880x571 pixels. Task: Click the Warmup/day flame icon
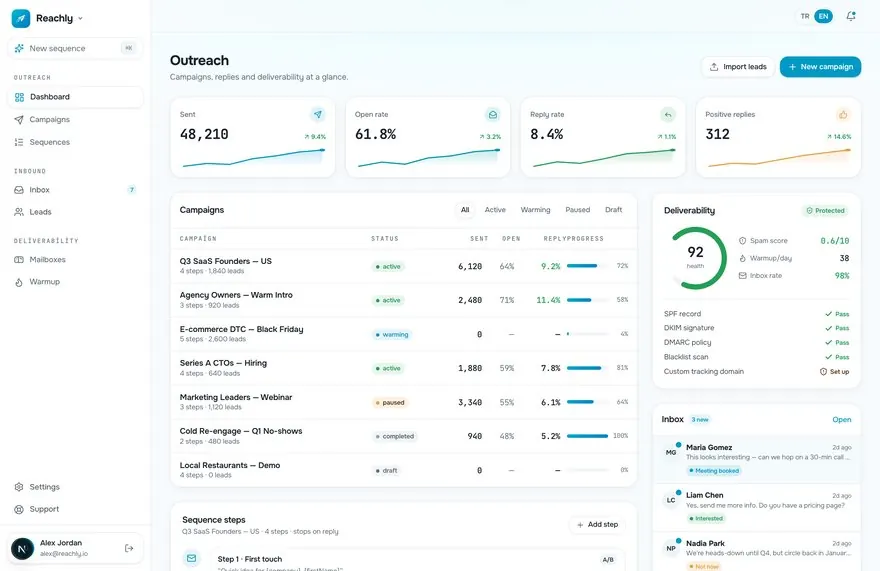(742, 258)
